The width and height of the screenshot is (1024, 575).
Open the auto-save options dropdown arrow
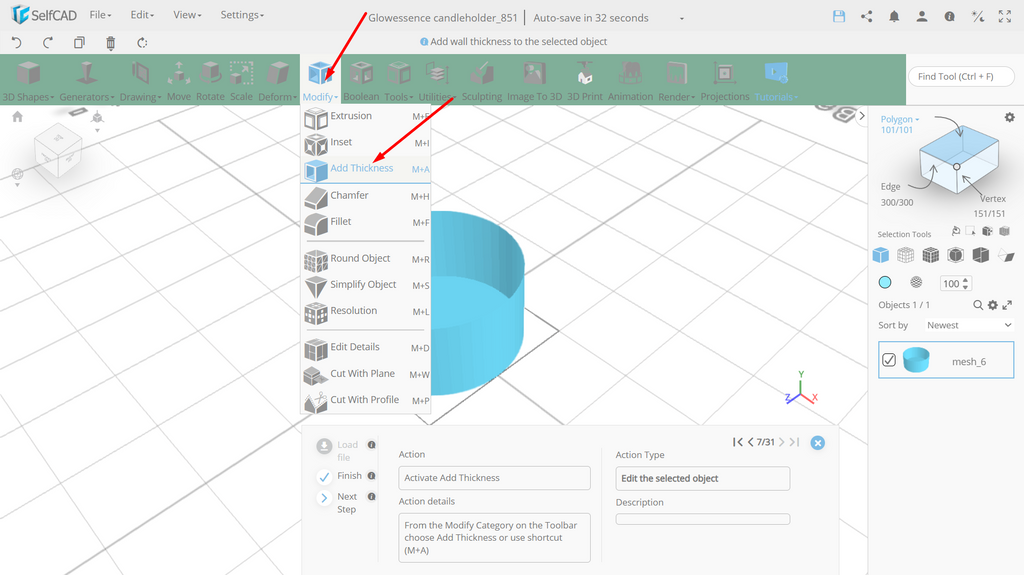(682, 19)
